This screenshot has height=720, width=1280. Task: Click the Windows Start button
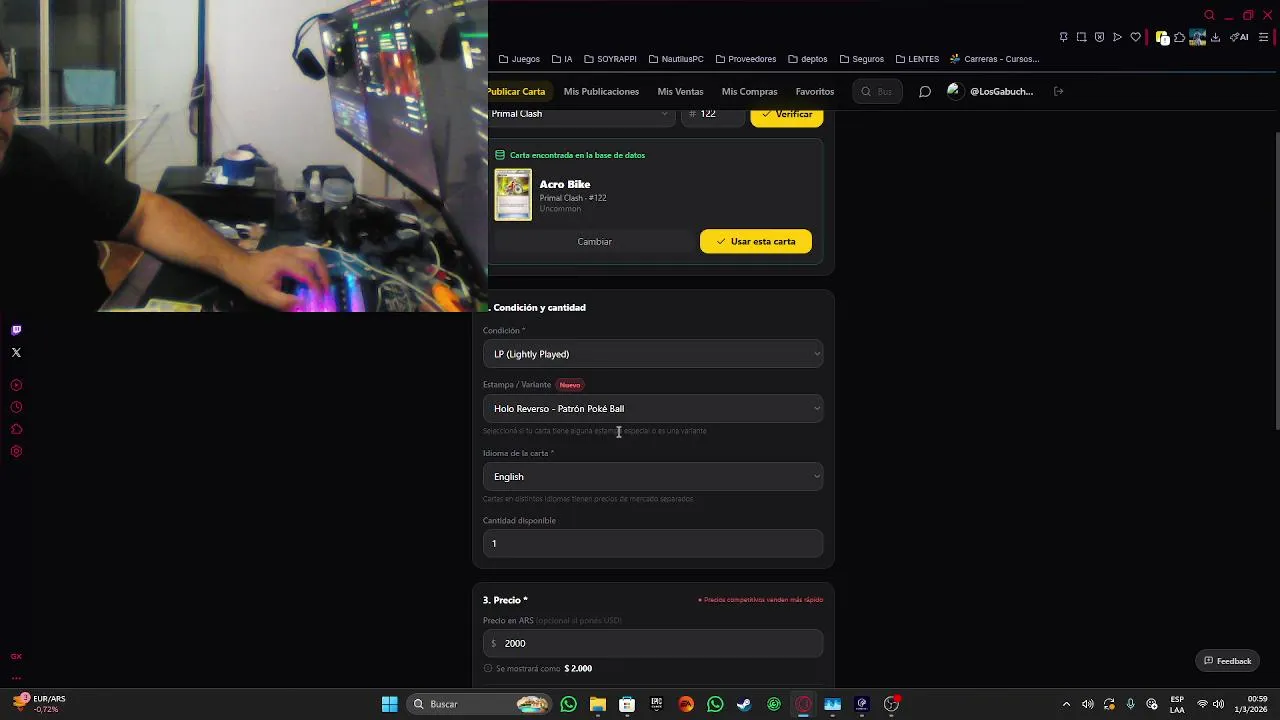tap(390, 704)
